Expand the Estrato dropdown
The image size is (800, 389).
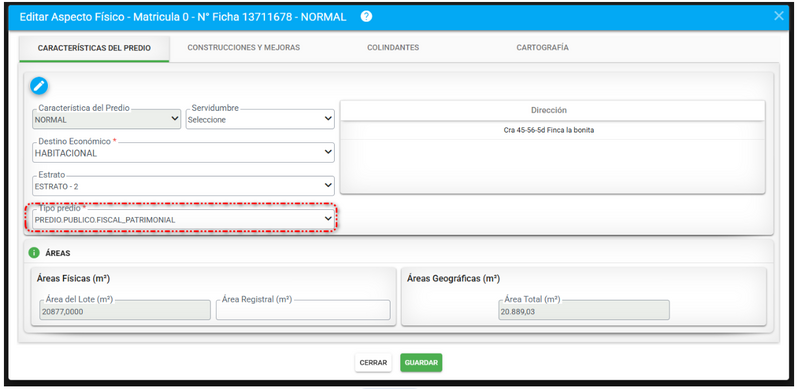coord(183,186)
